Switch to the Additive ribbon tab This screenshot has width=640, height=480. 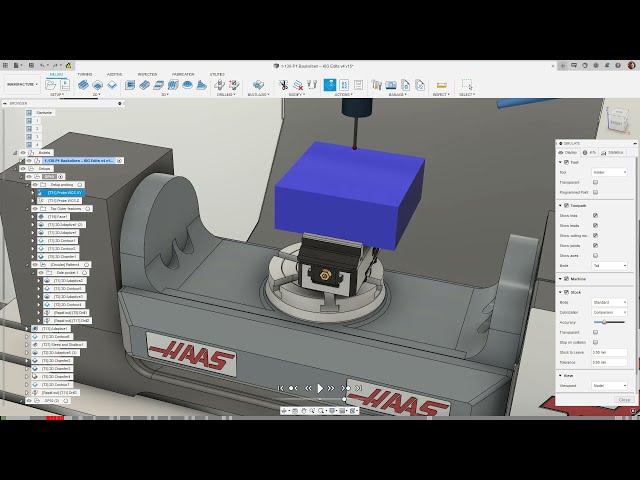pos(114,74)
